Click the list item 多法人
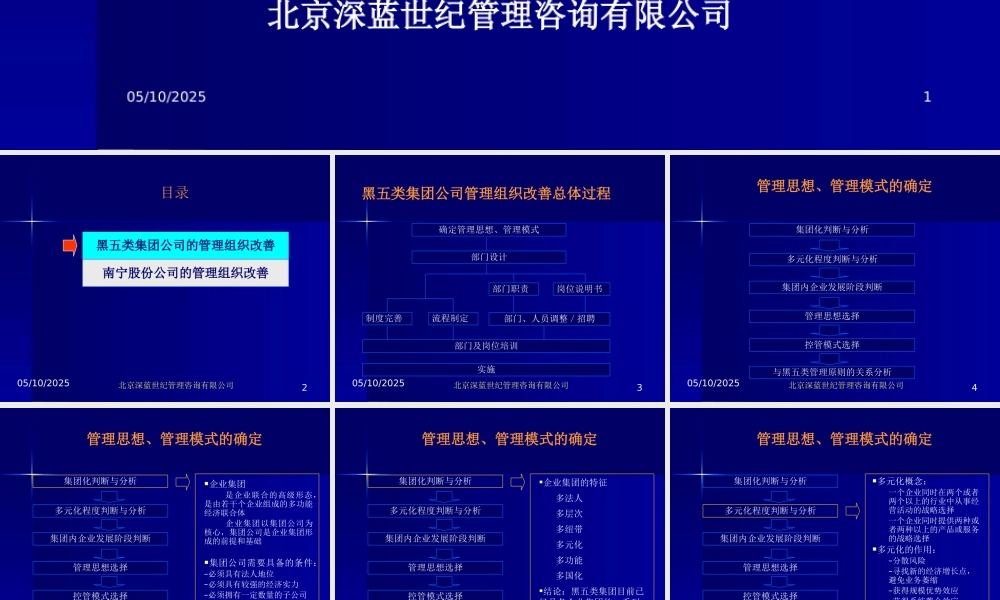Screen dimensions: 1000x600 tap(569, 498)
